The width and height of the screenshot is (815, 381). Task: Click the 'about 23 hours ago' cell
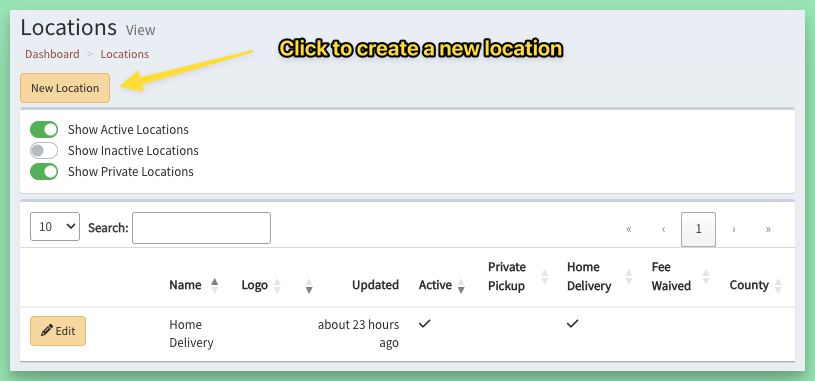(359, 334)
